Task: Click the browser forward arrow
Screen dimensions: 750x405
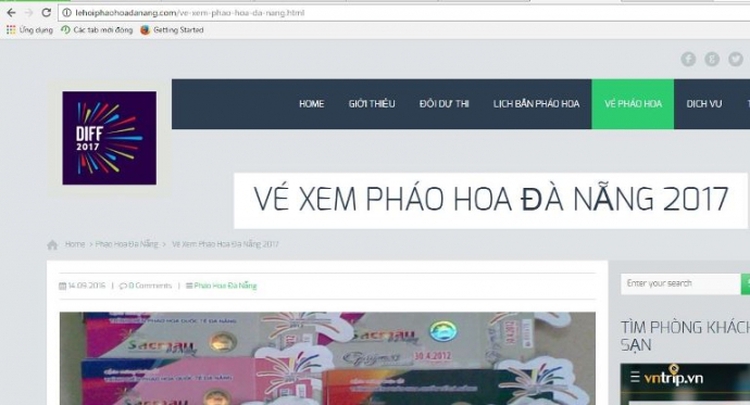Action: point(29,12)
